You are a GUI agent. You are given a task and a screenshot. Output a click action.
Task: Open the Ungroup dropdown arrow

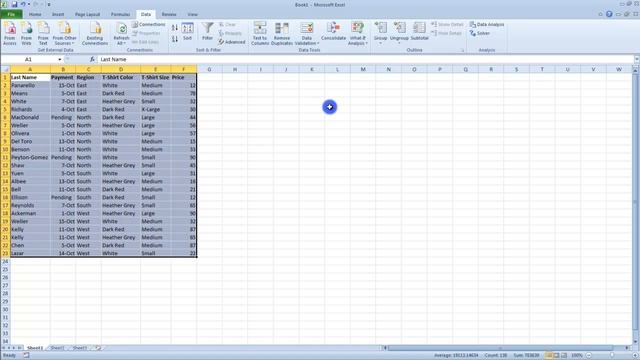coord(399,42)
